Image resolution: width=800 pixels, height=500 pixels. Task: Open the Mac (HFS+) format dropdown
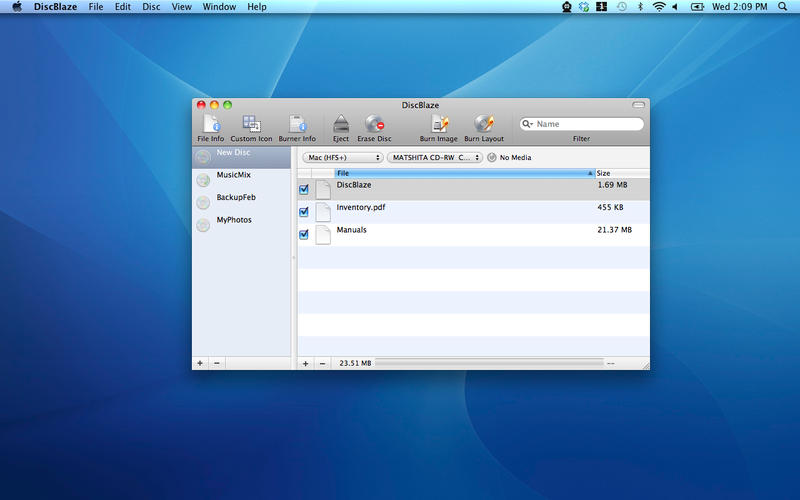[342, 158]
